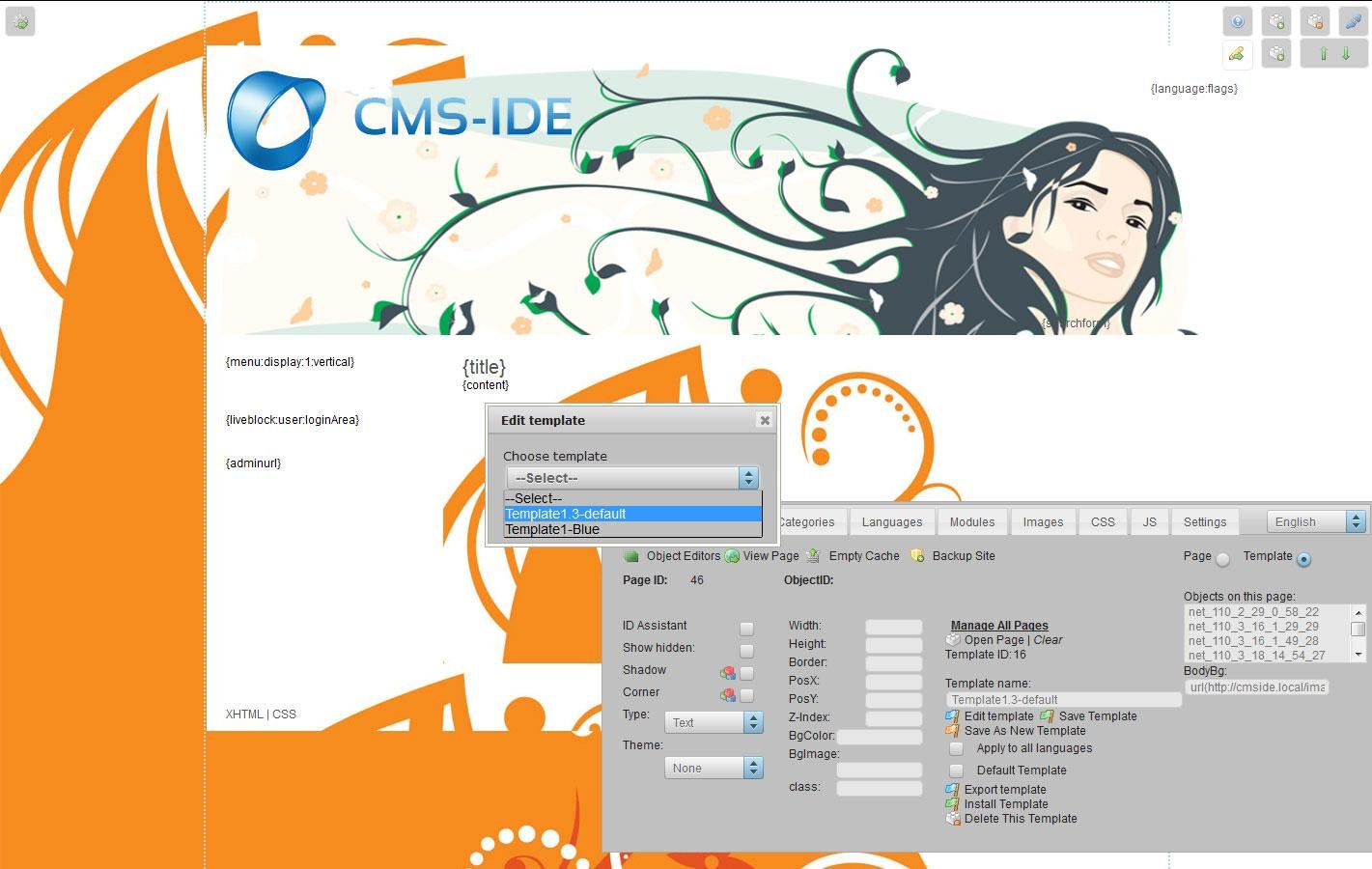Switch to the Modules tab
This screenshot has height=869, width=1372.
click(x=971, y=521)
